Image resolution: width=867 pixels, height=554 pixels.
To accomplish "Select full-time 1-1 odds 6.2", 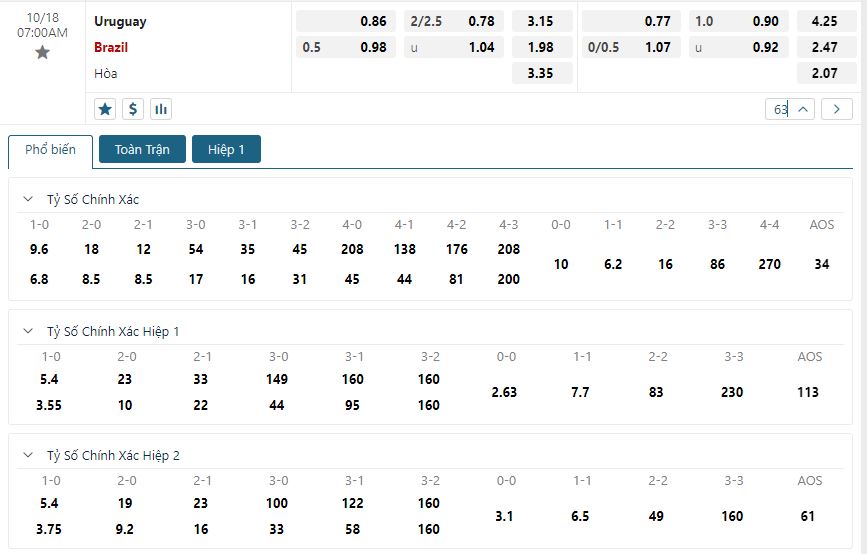I will pos(613,264).
